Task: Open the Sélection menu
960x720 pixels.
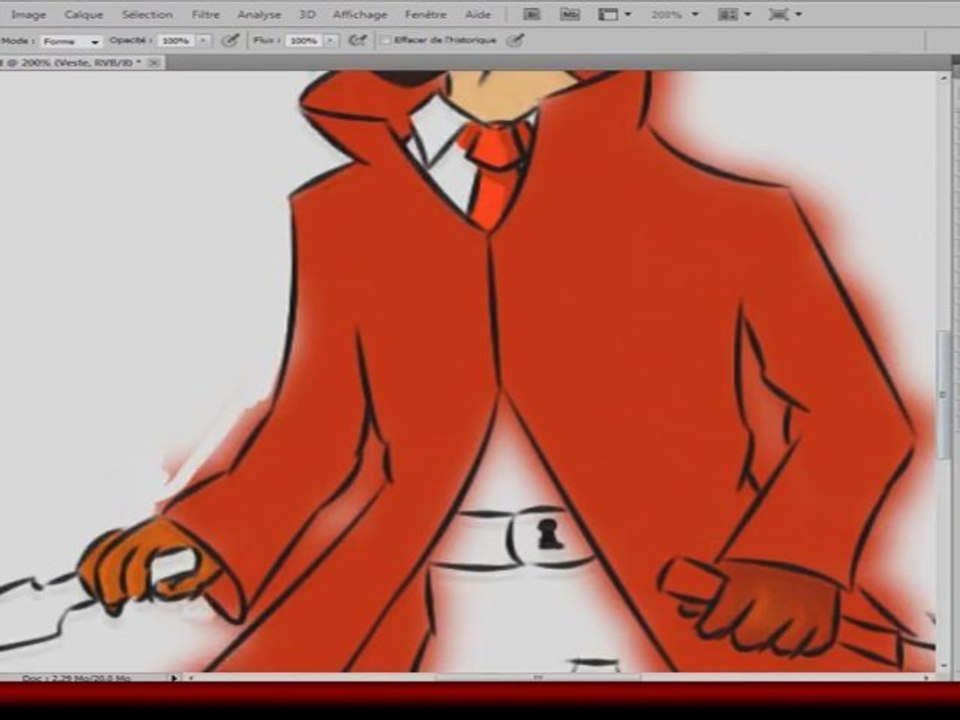Action: coord(147,15)
